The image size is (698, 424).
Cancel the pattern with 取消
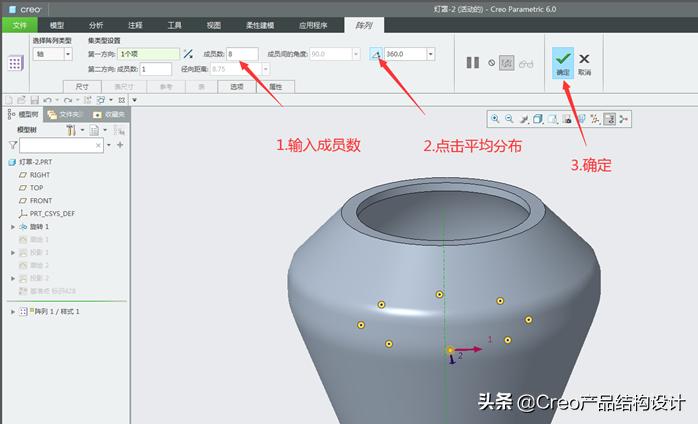click(584, 64)
